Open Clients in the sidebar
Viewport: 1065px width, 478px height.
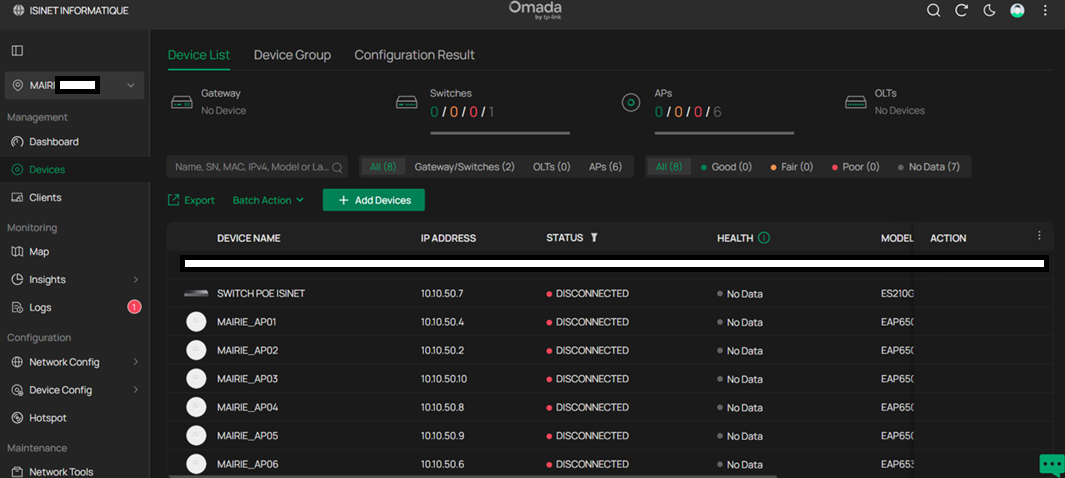45,198
